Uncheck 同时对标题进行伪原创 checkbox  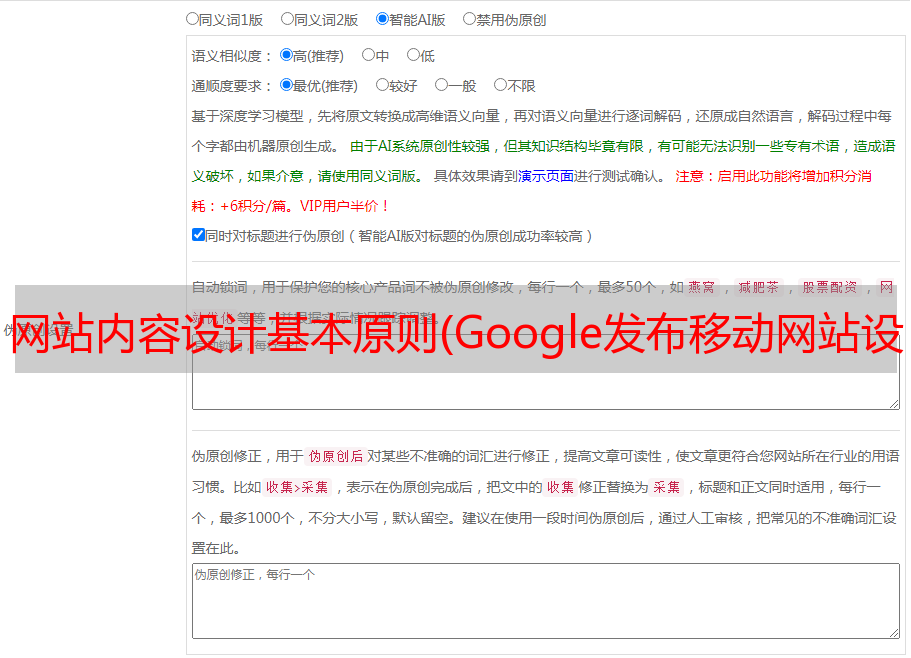pos(198,235)
